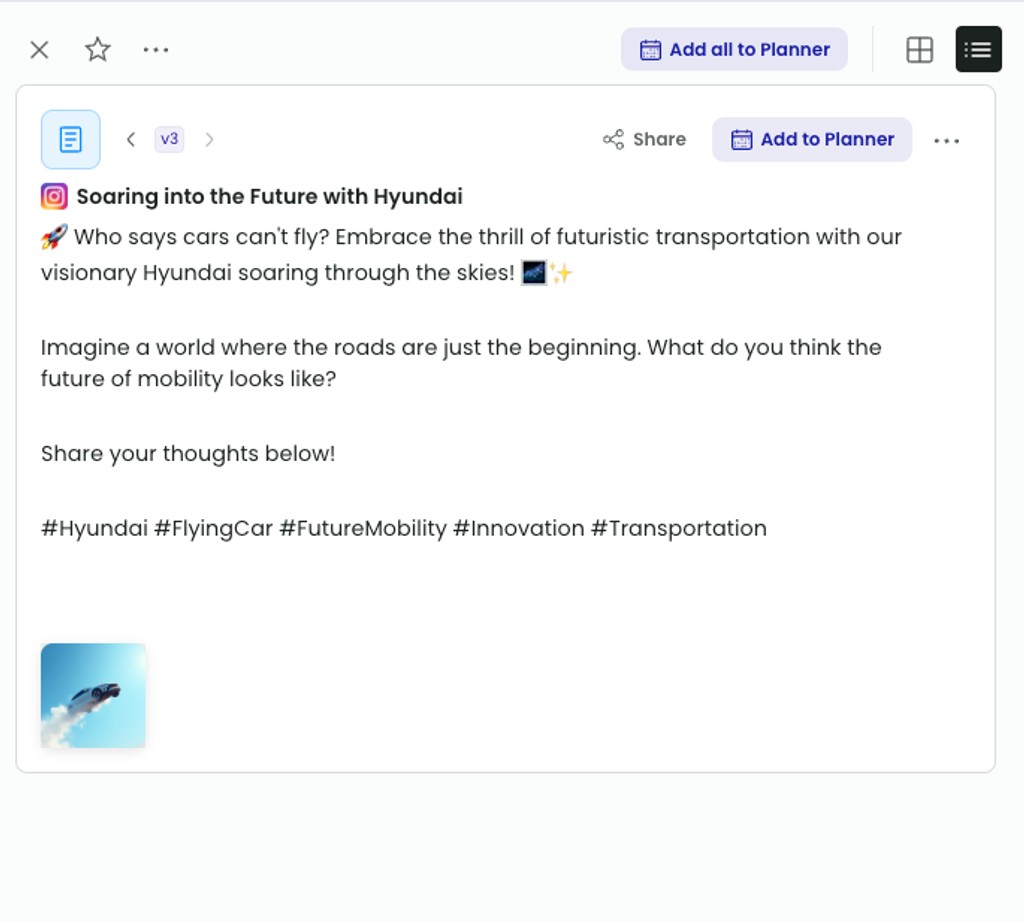Open the post card's ellipsis options menu
The height and width of the screenshot is (922, 1024).
[946, 140]
